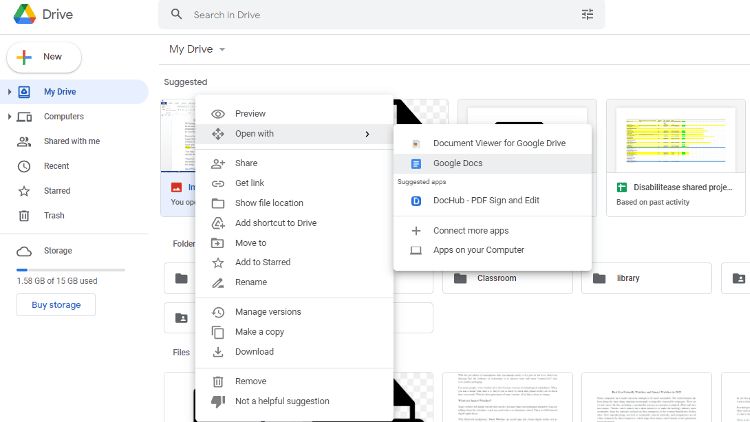Click the sidebar Trash bin icon
Screen dimensions: 750x422
(x=24, y=216)
